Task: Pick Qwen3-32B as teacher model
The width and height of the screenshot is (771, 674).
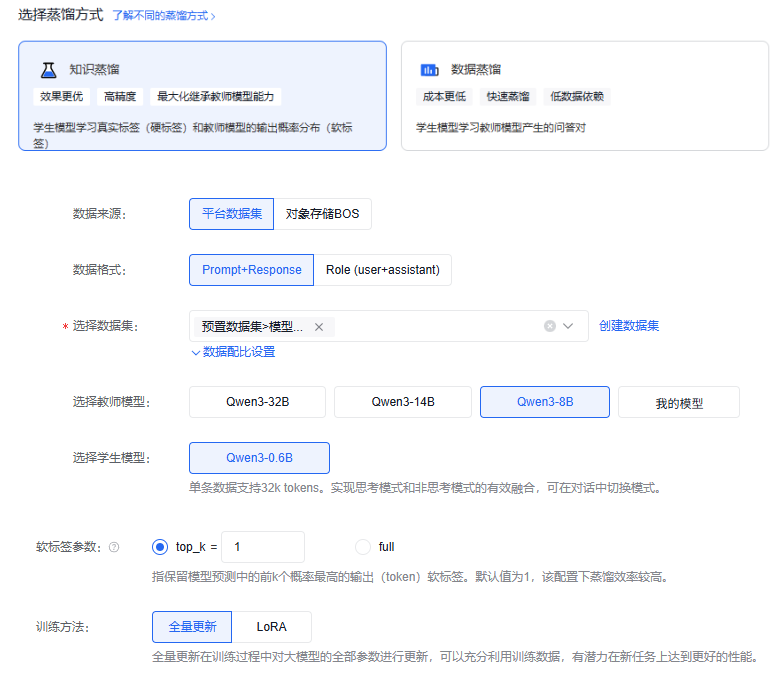Action: tap(257, 402)
